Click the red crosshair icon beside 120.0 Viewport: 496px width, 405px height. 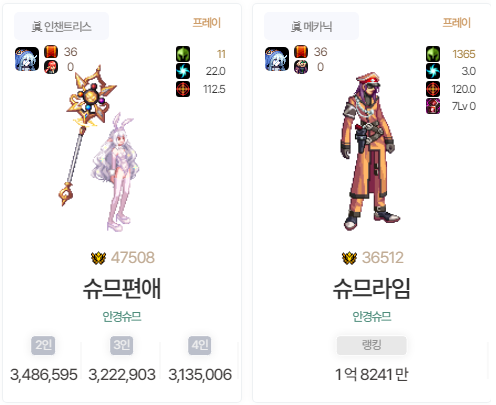(x=433, y=89)
